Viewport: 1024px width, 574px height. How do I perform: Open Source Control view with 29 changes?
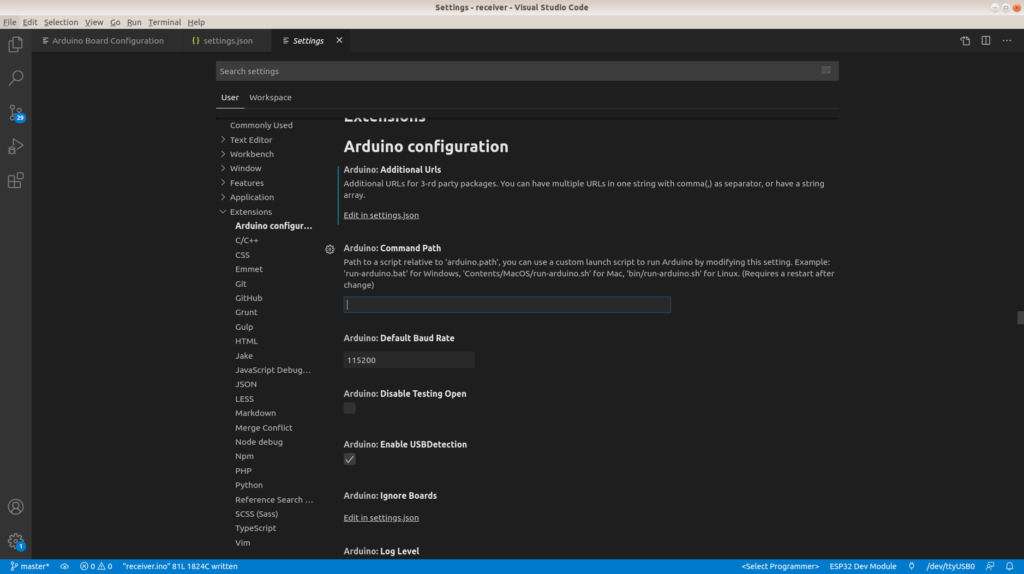click(16, 112)
